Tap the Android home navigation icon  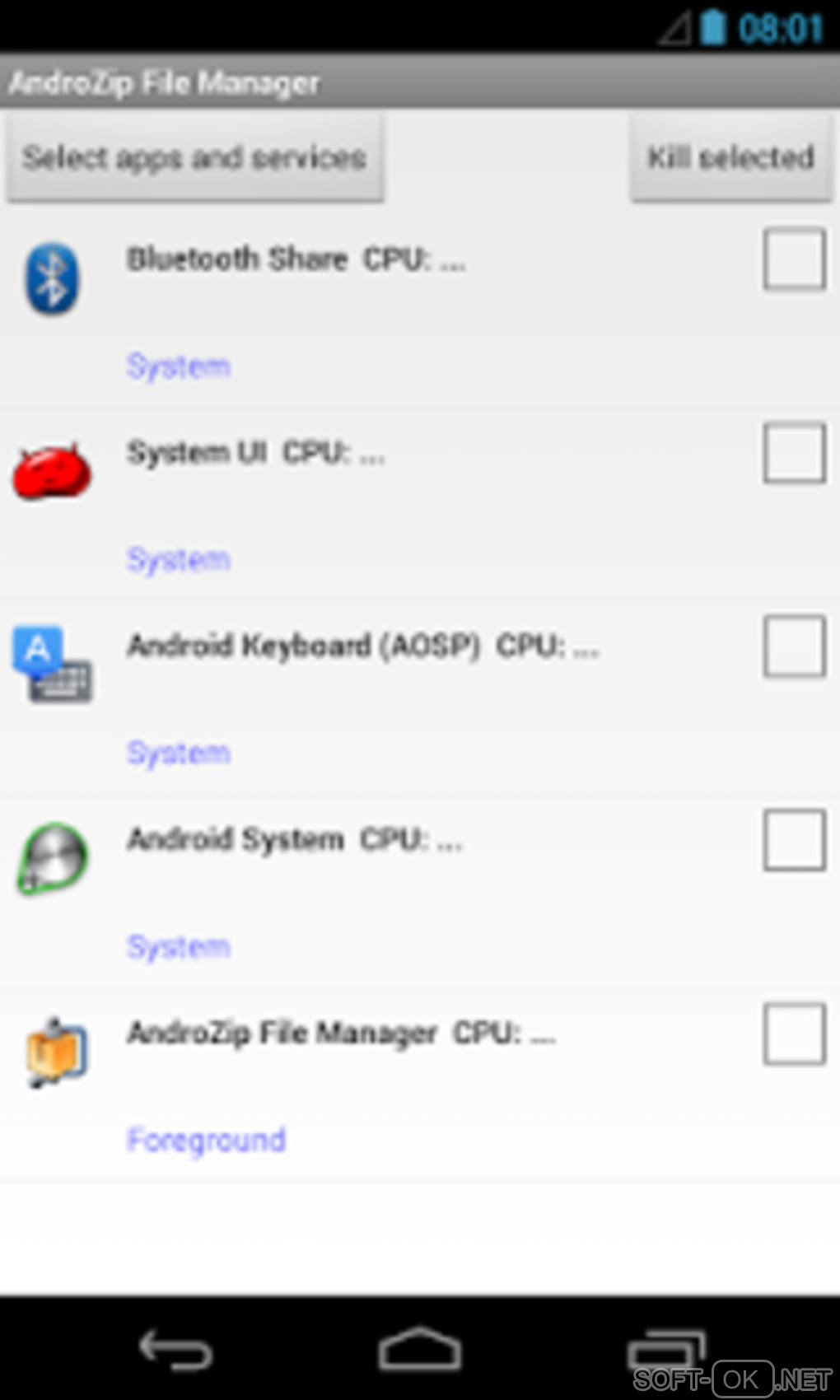(420, 1349)
